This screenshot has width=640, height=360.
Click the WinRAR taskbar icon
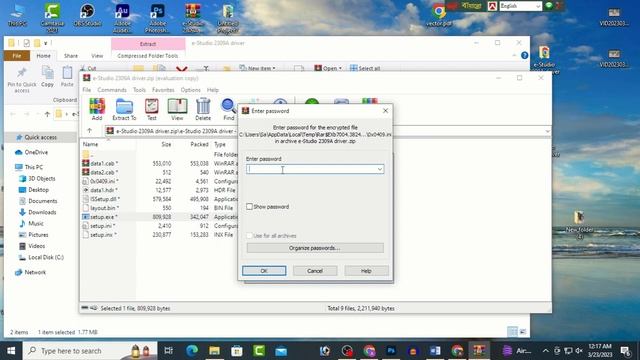pos(479,351)
